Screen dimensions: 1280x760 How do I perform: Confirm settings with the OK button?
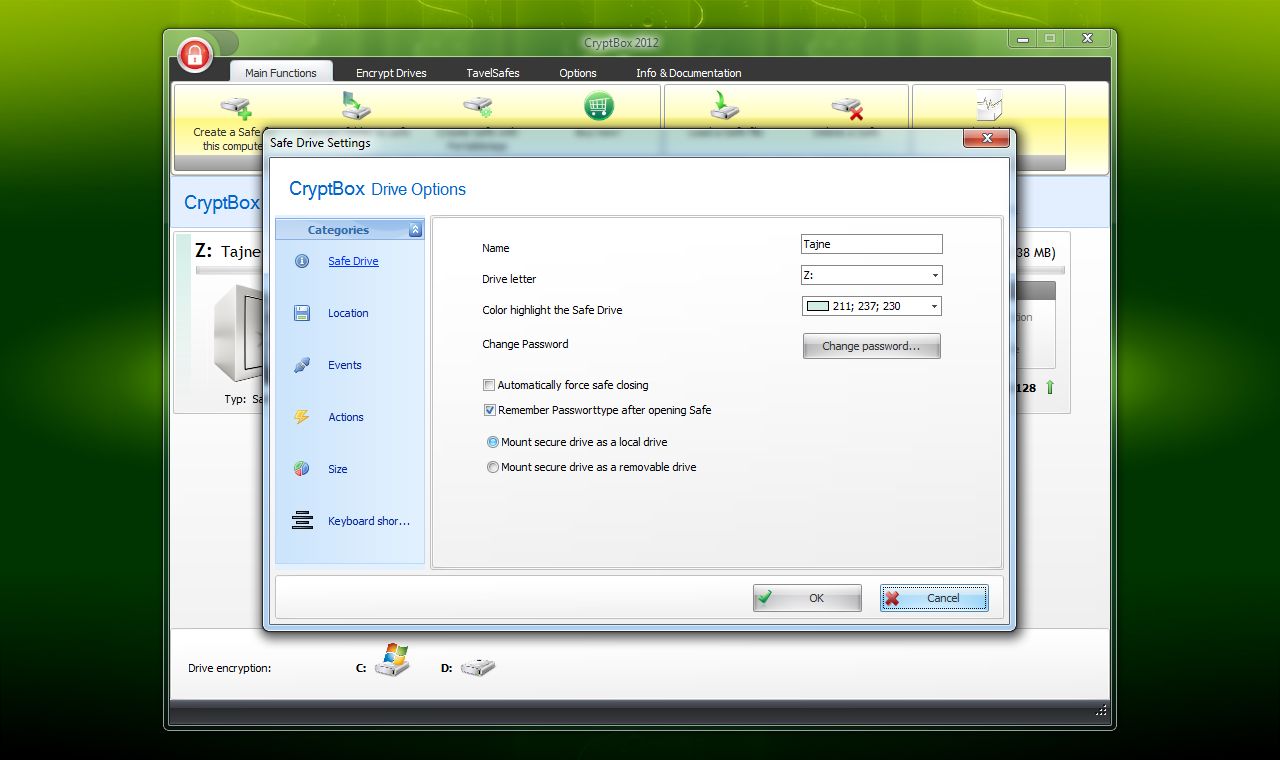[807, 598]
